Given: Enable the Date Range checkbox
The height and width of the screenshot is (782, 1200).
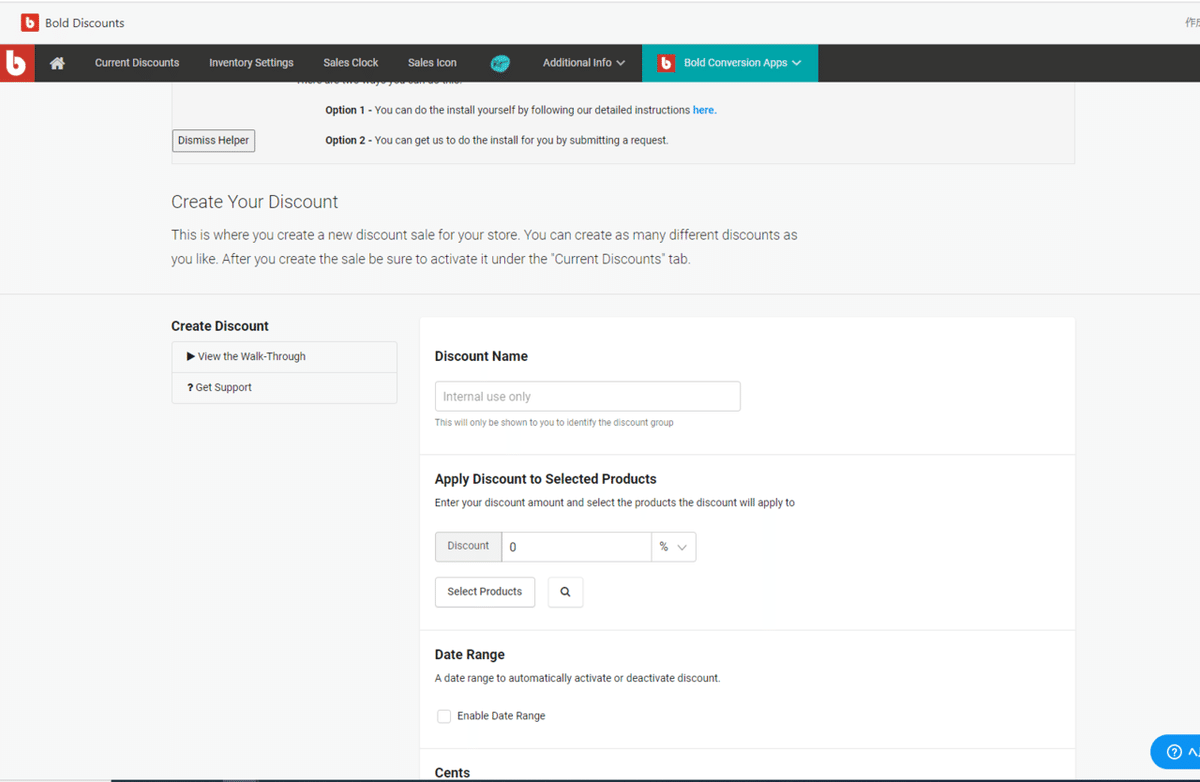Looking at the screenshot, I should pos(444,716).
